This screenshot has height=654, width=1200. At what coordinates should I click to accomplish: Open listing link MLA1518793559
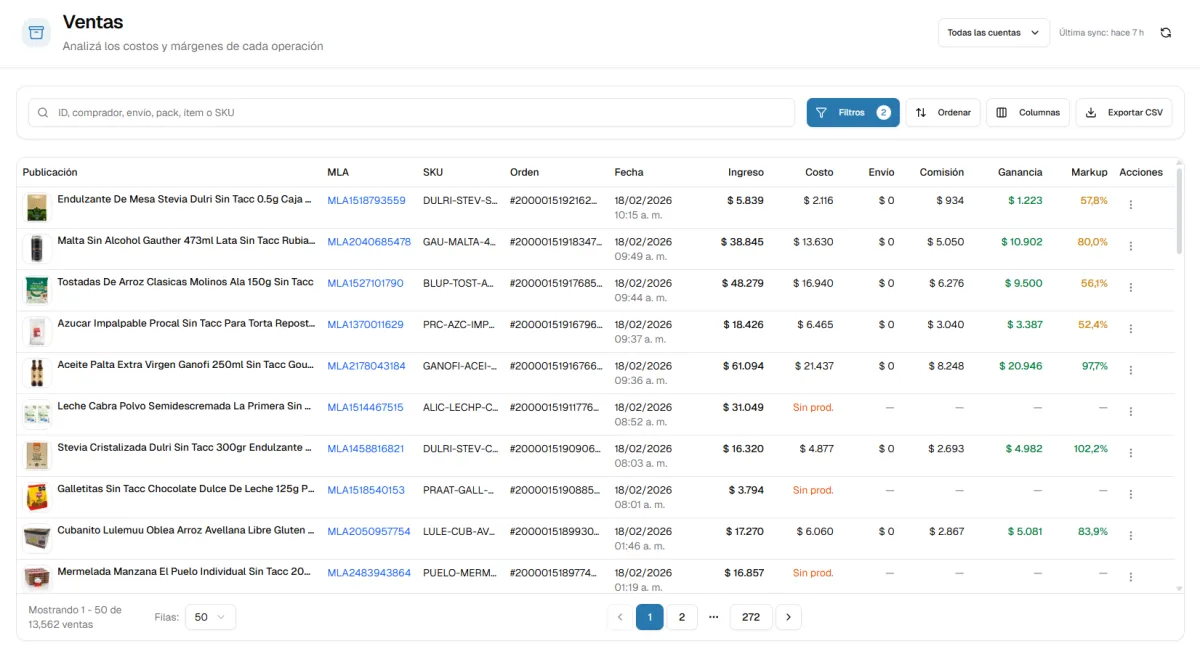[x=366, y=201]
